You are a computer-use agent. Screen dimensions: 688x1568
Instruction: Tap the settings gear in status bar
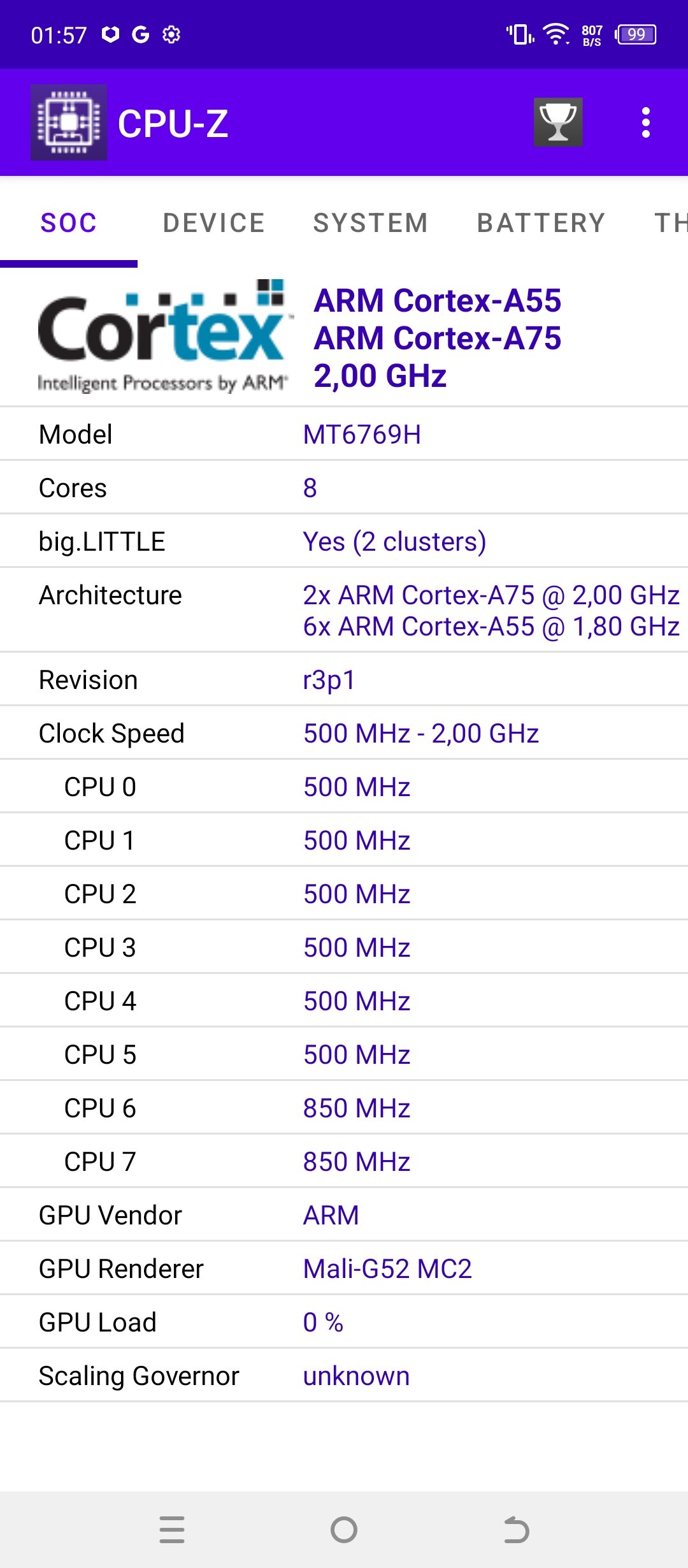(x=171, y=34)
